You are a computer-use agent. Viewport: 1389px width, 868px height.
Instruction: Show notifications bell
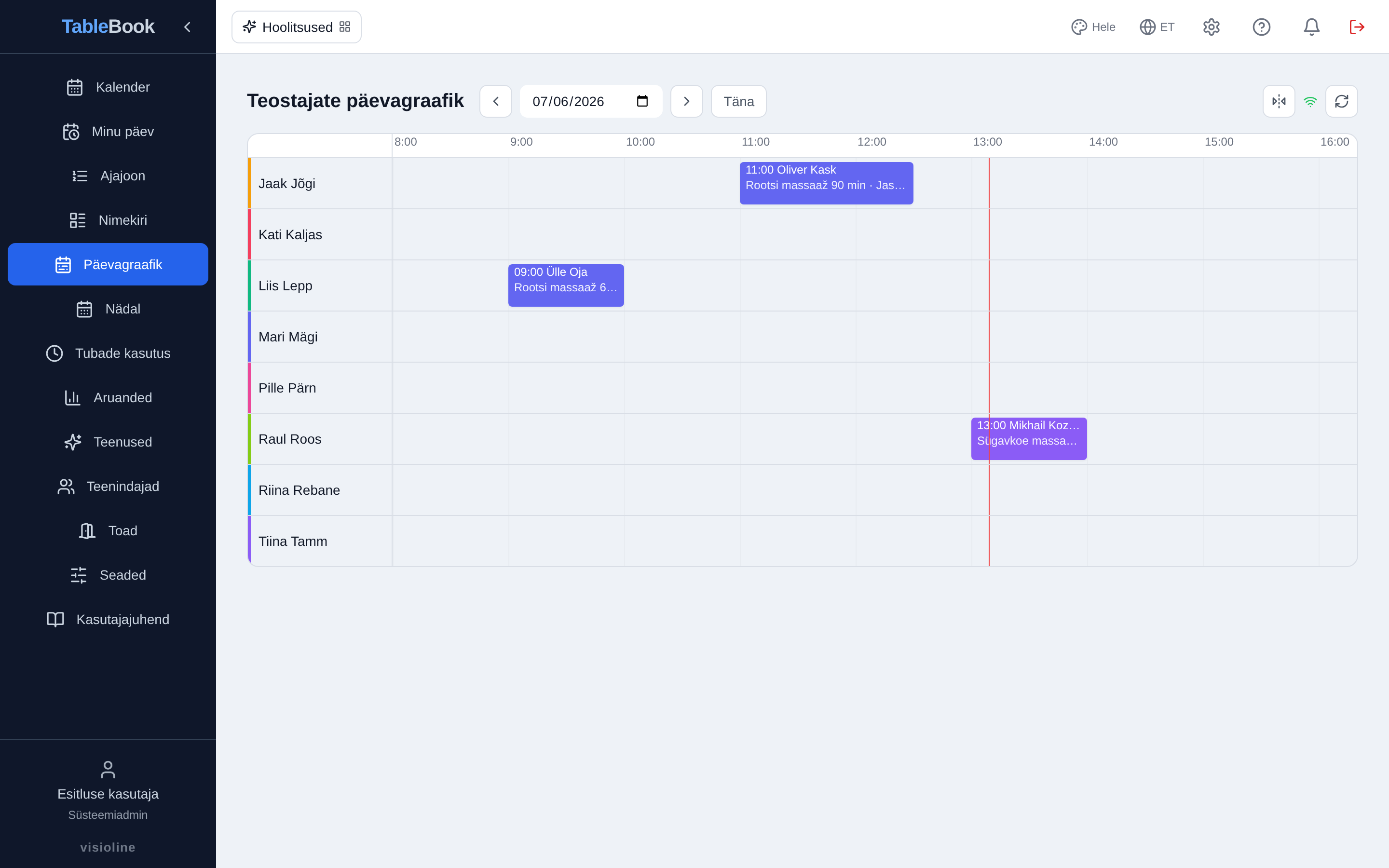point(1311,27)
